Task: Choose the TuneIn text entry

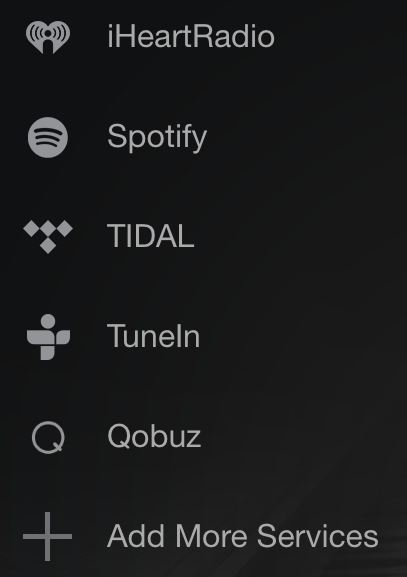Action: point(153,336)
